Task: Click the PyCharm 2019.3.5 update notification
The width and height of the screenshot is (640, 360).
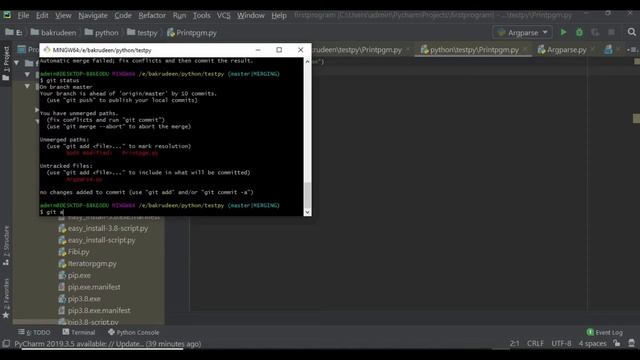Action: pos(108,344)
